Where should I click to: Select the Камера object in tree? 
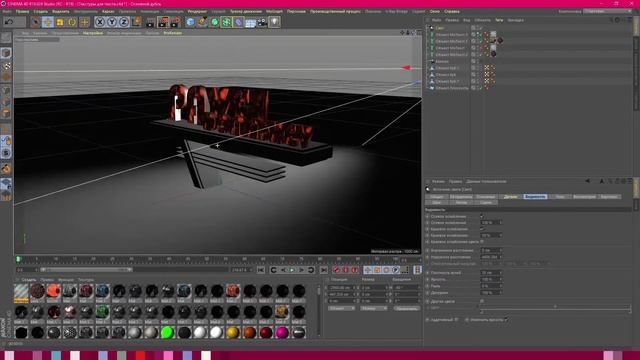pyautogui.click(x=442, y=62)
